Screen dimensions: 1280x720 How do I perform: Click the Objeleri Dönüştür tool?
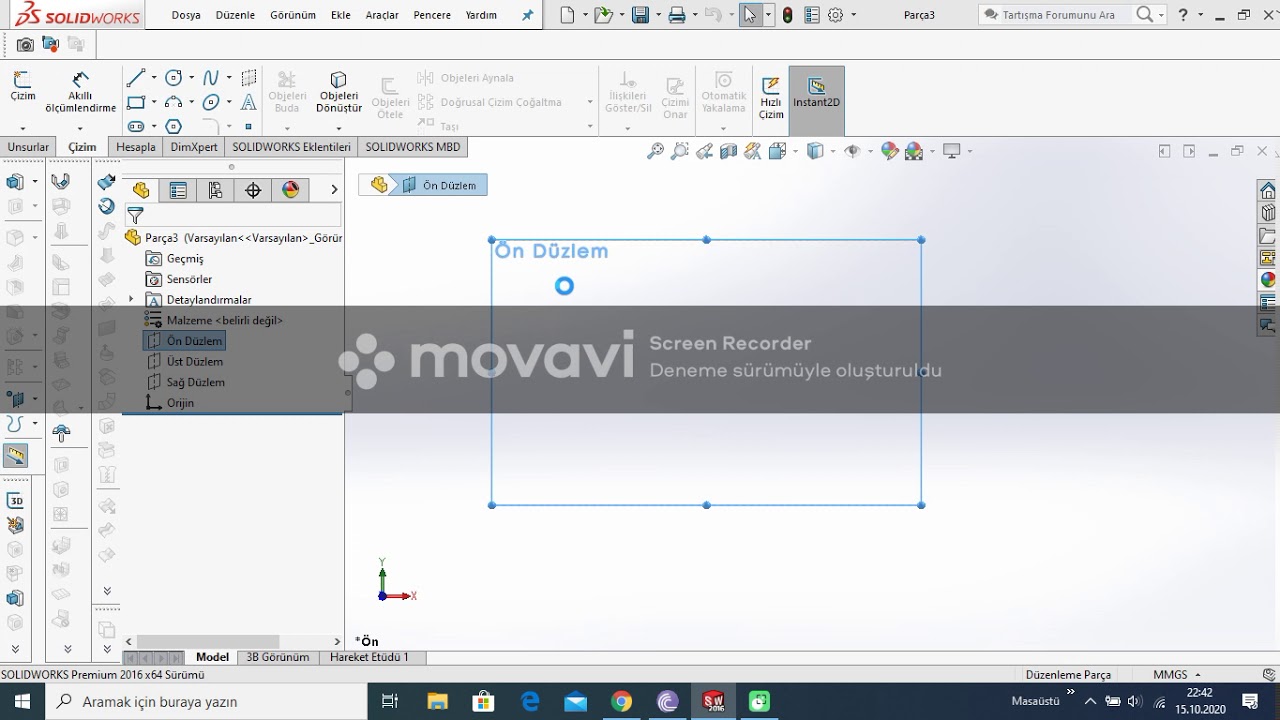[x=338, y=92]
